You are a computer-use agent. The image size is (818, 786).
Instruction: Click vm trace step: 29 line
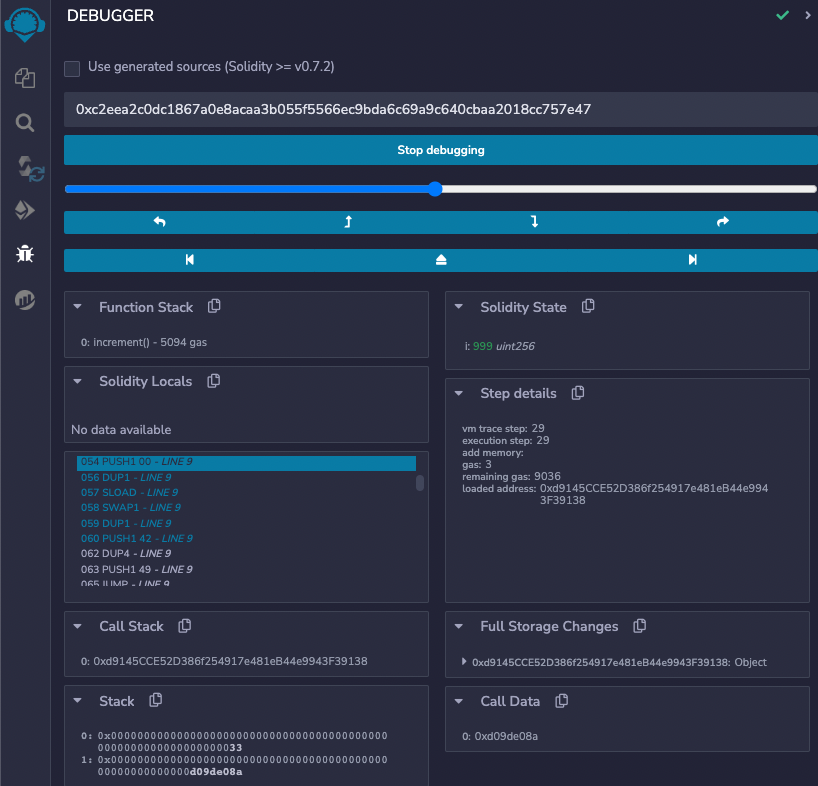click(503, 429)
